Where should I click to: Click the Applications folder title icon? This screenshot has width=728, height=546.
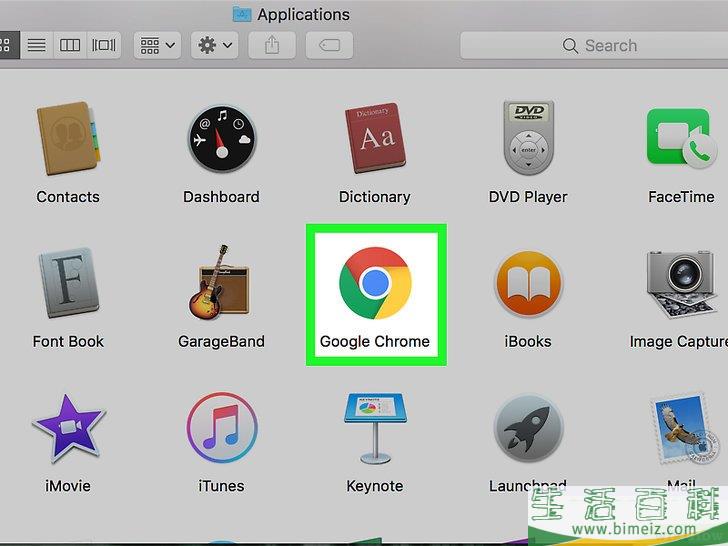(x=242, y=14)
